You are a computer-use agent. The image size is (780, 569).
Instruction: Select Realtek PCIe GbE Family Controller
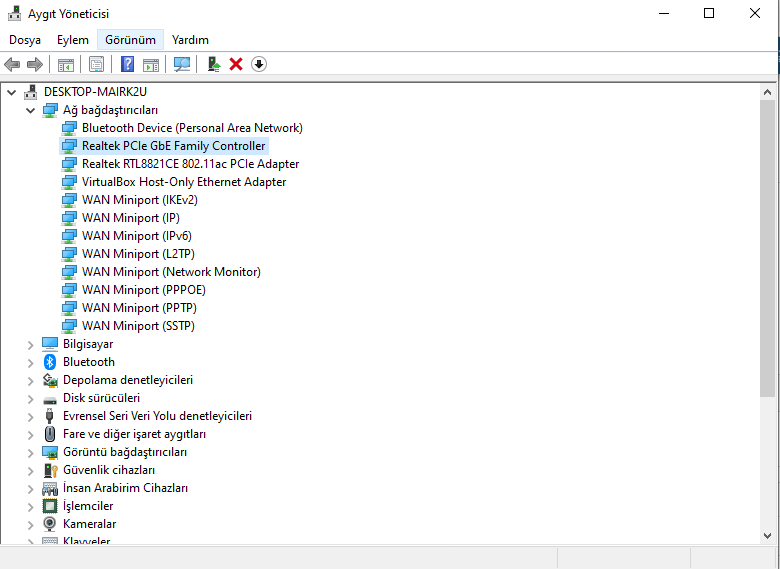click(x=174, y=146)
